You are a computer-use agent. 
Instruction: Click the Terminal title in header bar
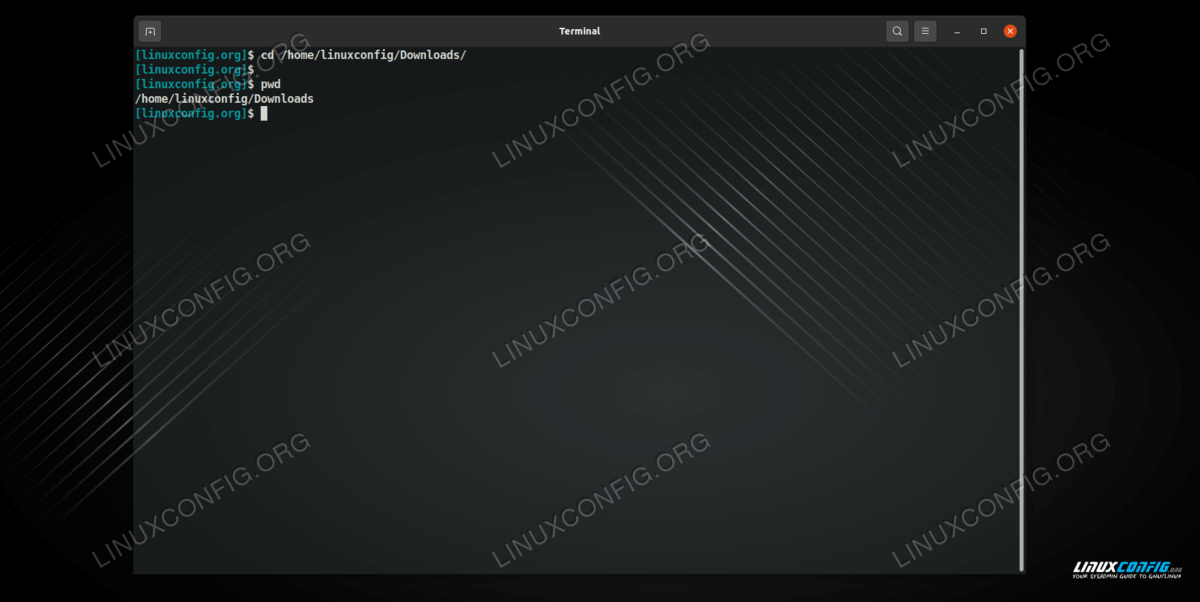[579, 31]
